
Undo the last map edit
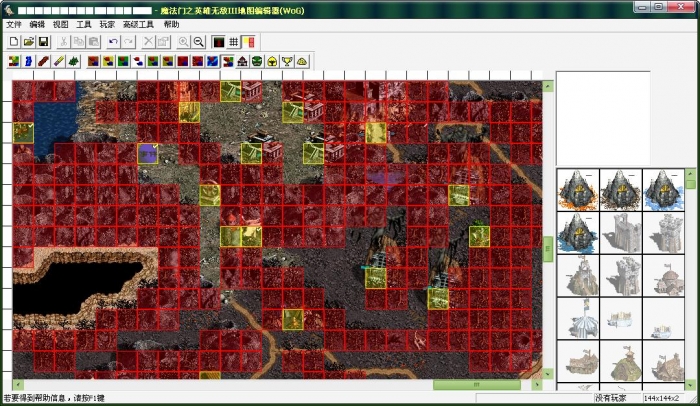coord(113,42)
